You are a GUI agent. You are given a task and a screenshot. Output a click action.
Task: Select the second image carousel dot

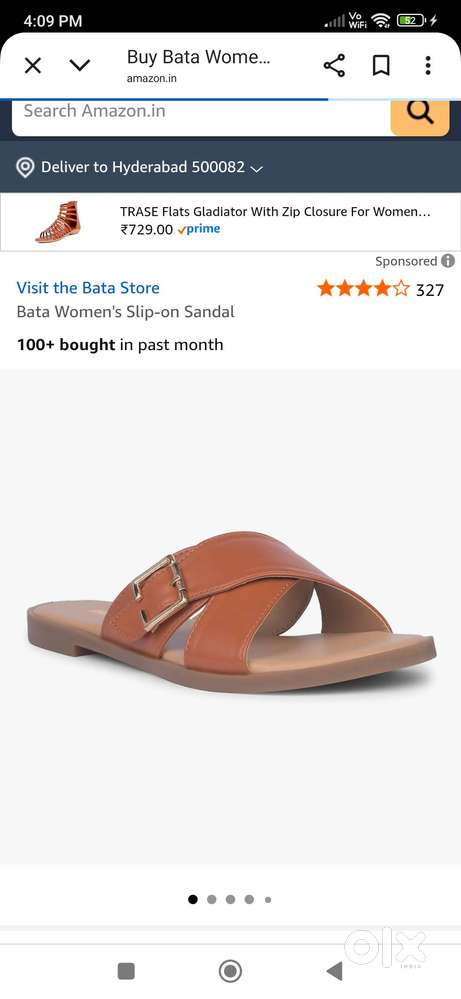pyautogui.click(x=211, y=900)
